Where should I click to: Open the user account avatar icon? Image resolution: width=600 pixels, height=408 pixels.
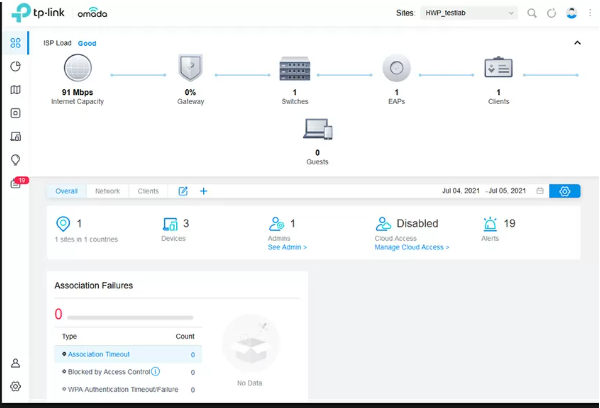click(571, 14)
